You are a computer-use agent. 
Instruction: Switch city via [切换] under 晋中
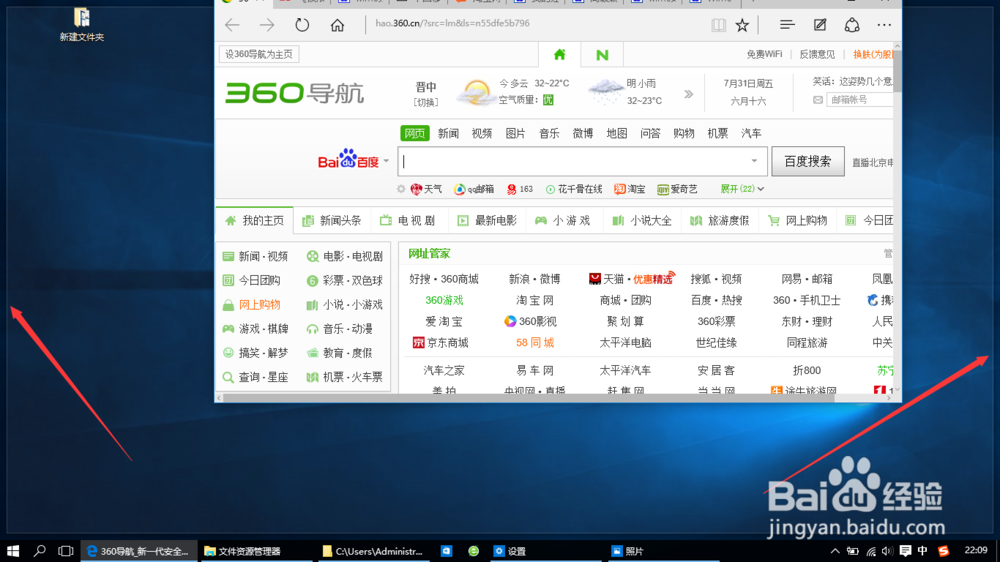coord(425,102)
